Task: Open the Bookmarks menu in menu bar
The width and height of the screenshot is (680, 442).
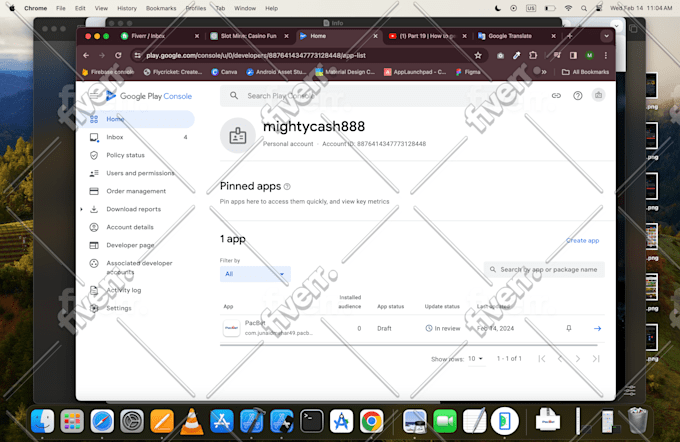Action: coord(161,8)
